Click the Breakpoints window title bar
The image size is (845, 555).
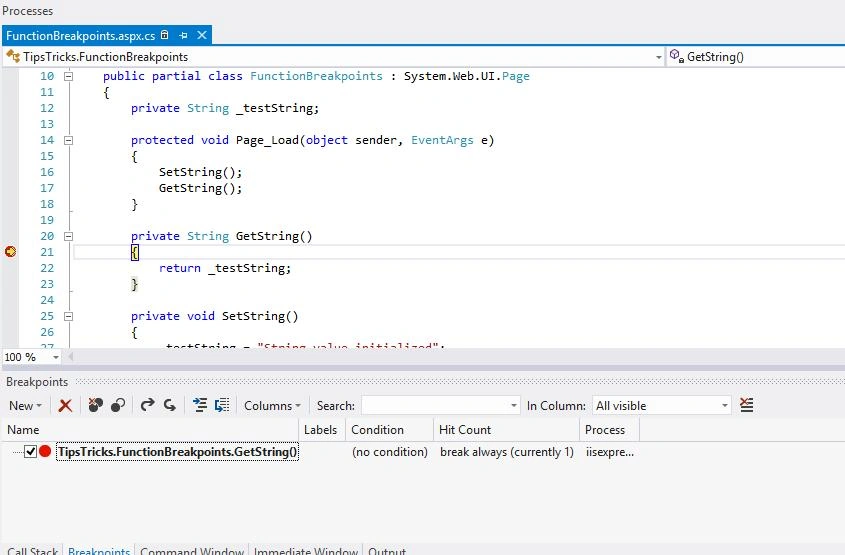click(x=422, y=381)
